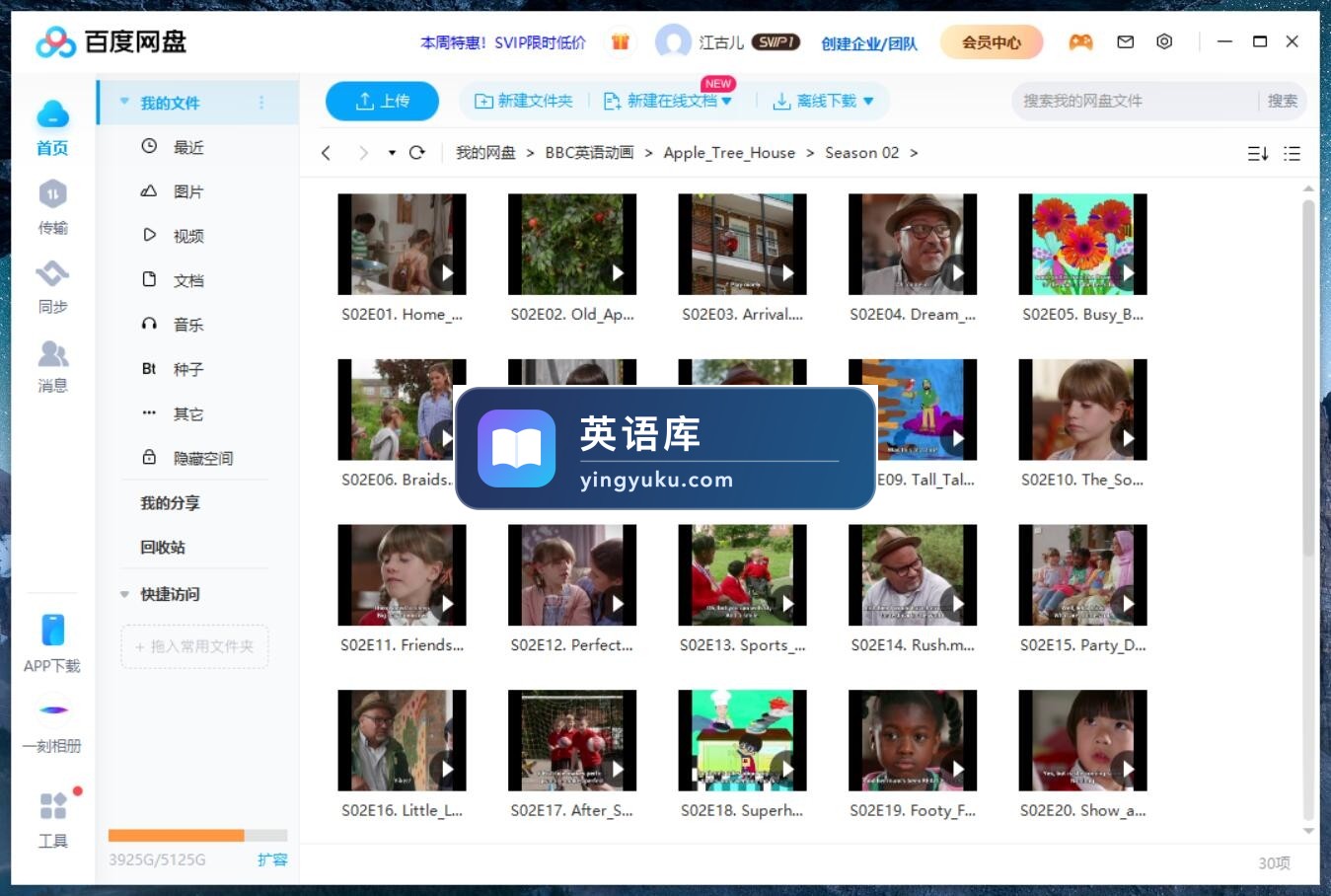Open the 图片 pictures category

[x=187, y=191]
